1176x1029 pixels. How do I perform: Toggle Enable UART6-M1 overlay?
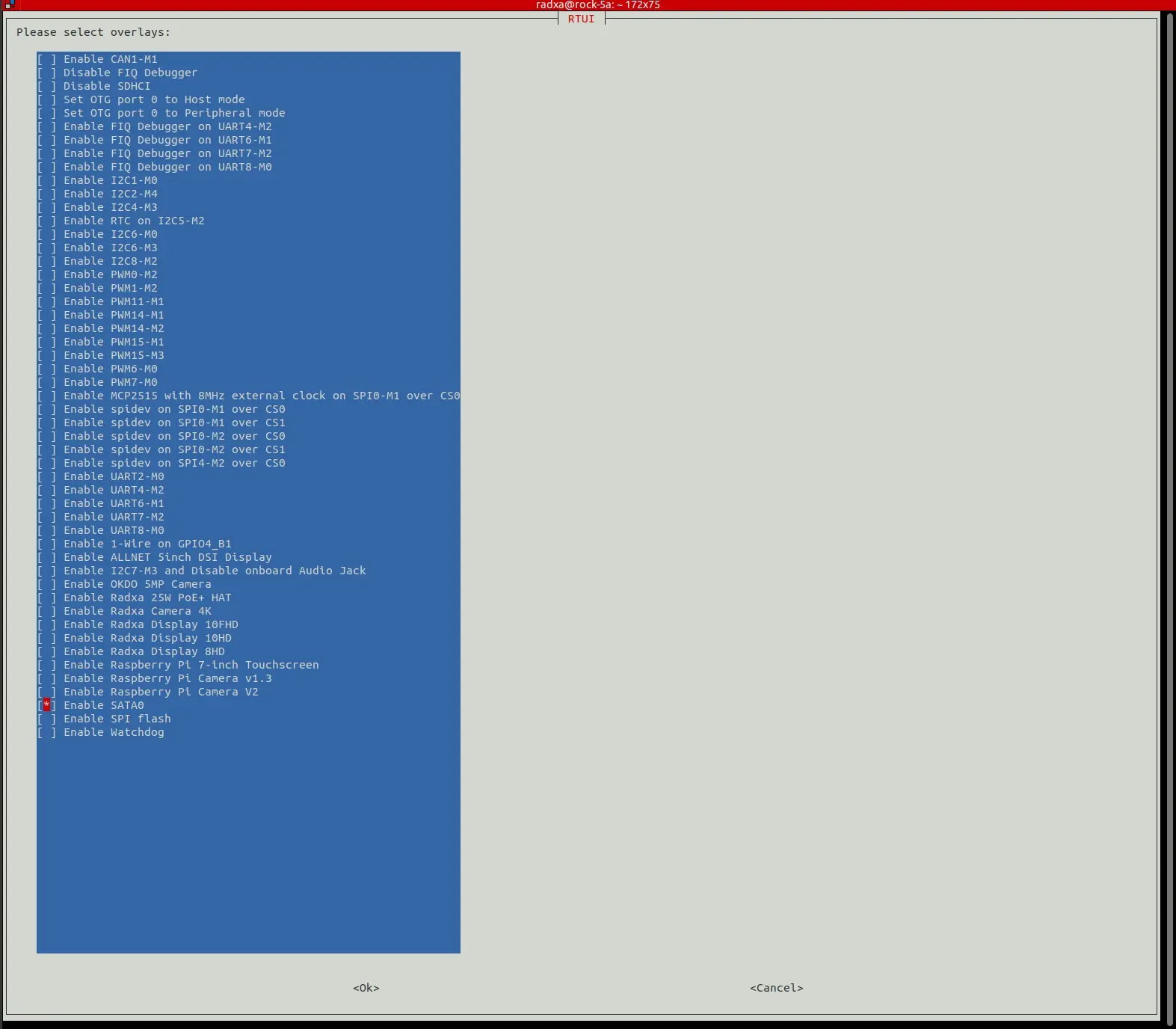click(46, 503)
